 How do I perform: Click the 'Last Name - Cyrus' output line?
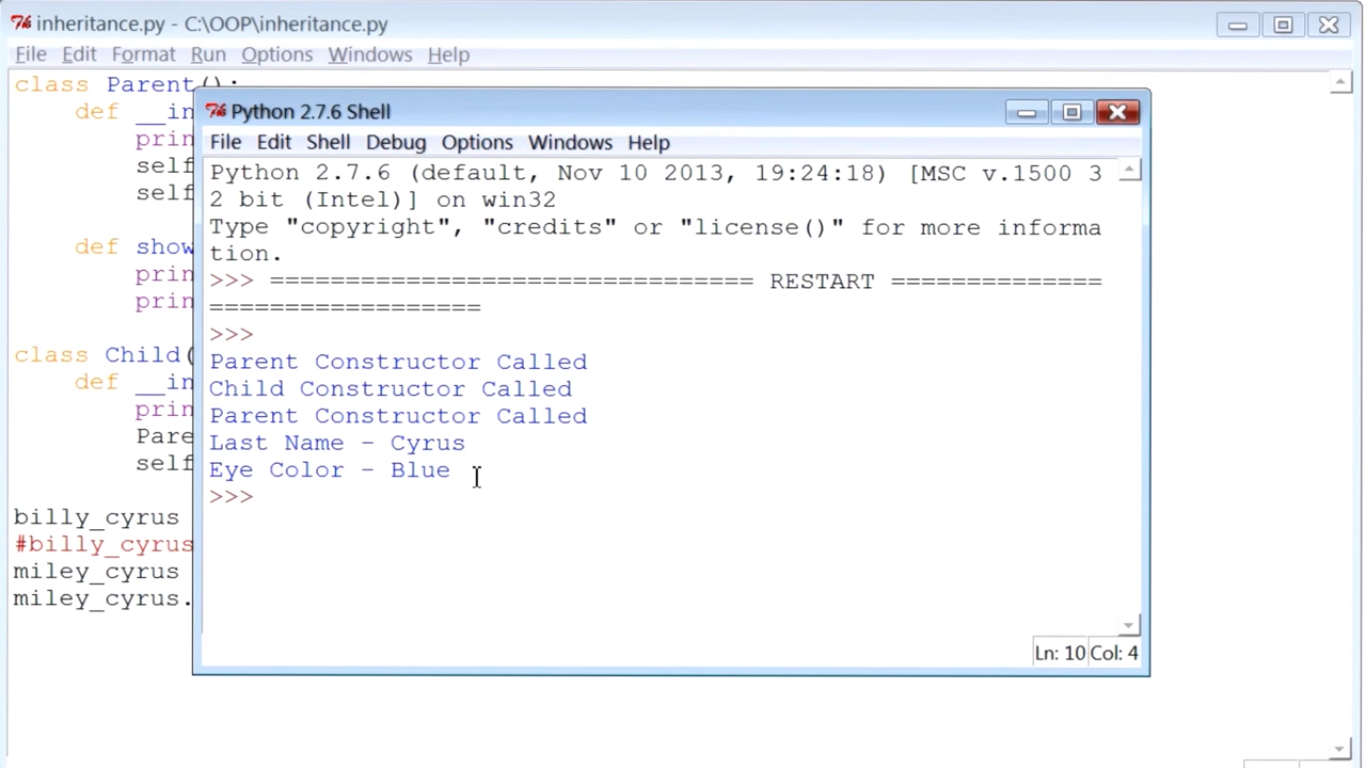point(337,443)
